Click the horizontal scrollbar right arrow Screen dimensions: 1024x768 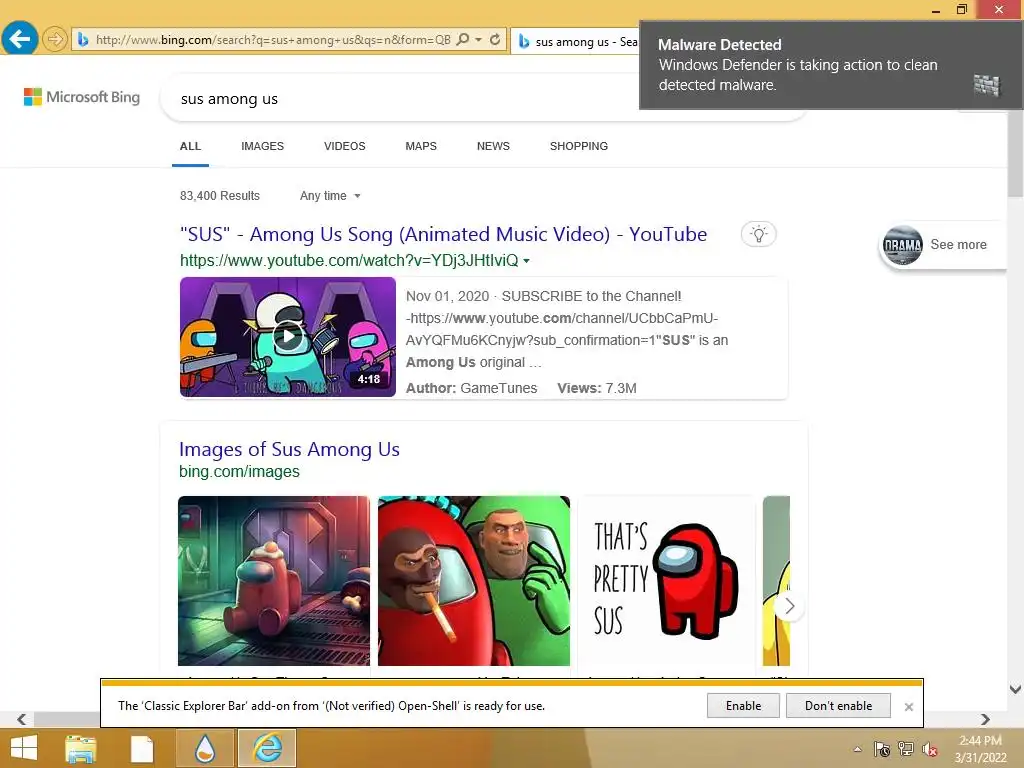[985, 719]
